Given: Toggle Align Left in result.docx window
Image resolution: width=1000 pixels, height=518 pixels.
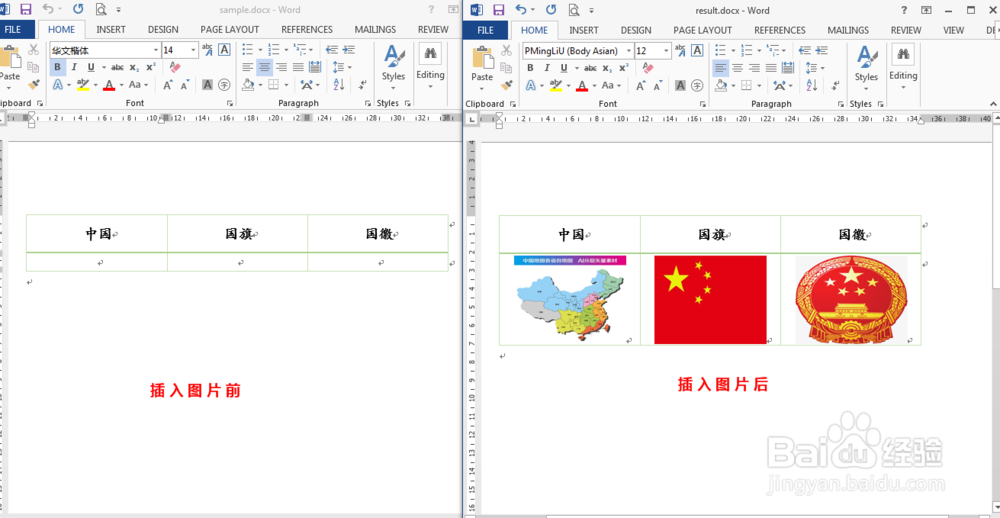Looking at the screenshot, I should point(721,68).
